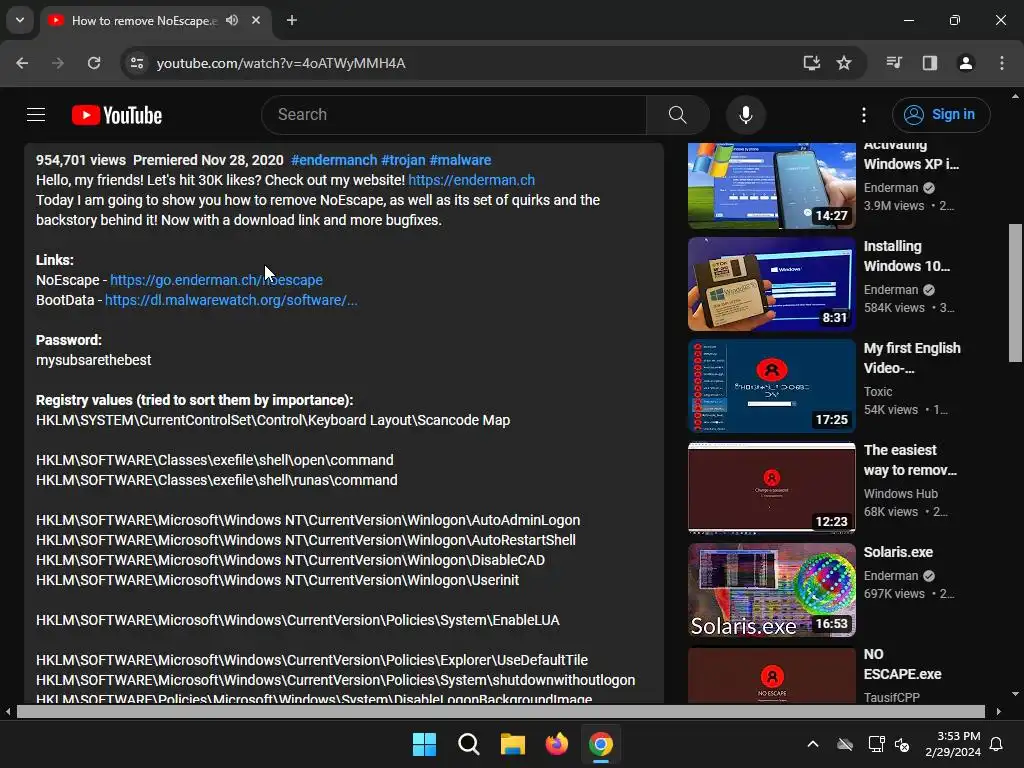
Task: Open the Installing Windows 10 video thumbnail
Action: (771, 284)
